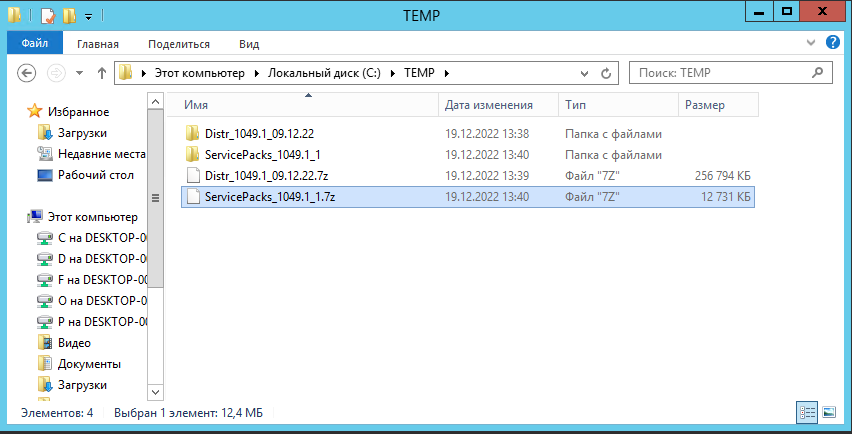Click the 256 794 КБ size cell
Image resolution: width=852 pixels, height=434 pixels.
pos(722,176)
